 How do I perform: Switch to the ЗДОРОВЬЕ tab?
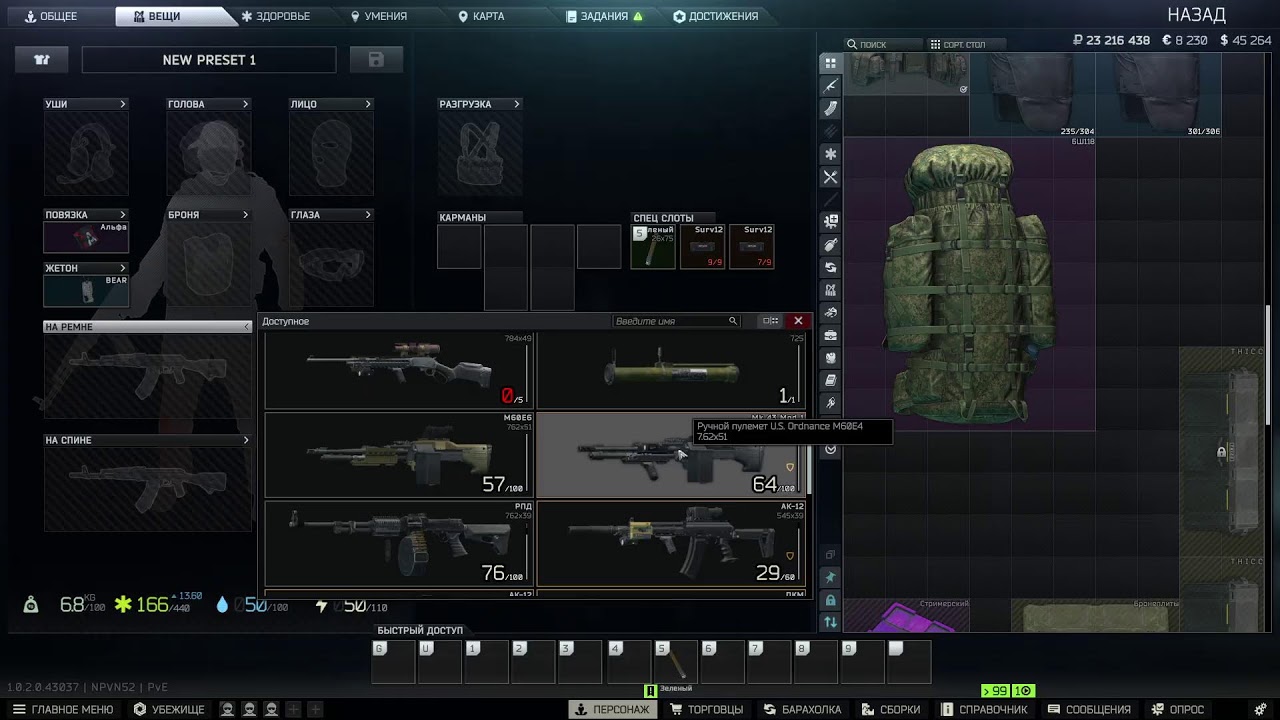(276, 16)
